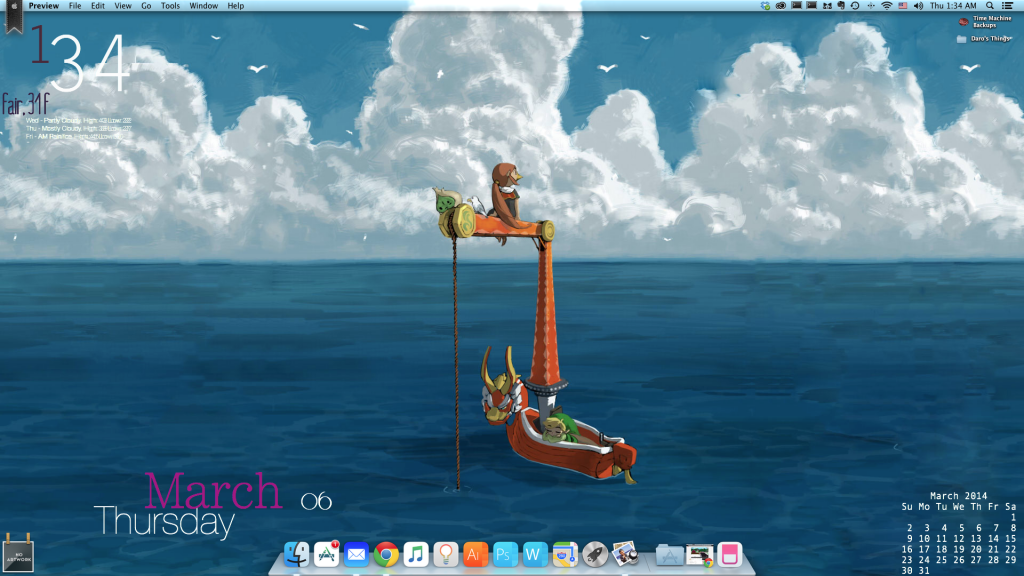Click March 2014 calendar heading

pyautogui.click(x=958, y=496)
